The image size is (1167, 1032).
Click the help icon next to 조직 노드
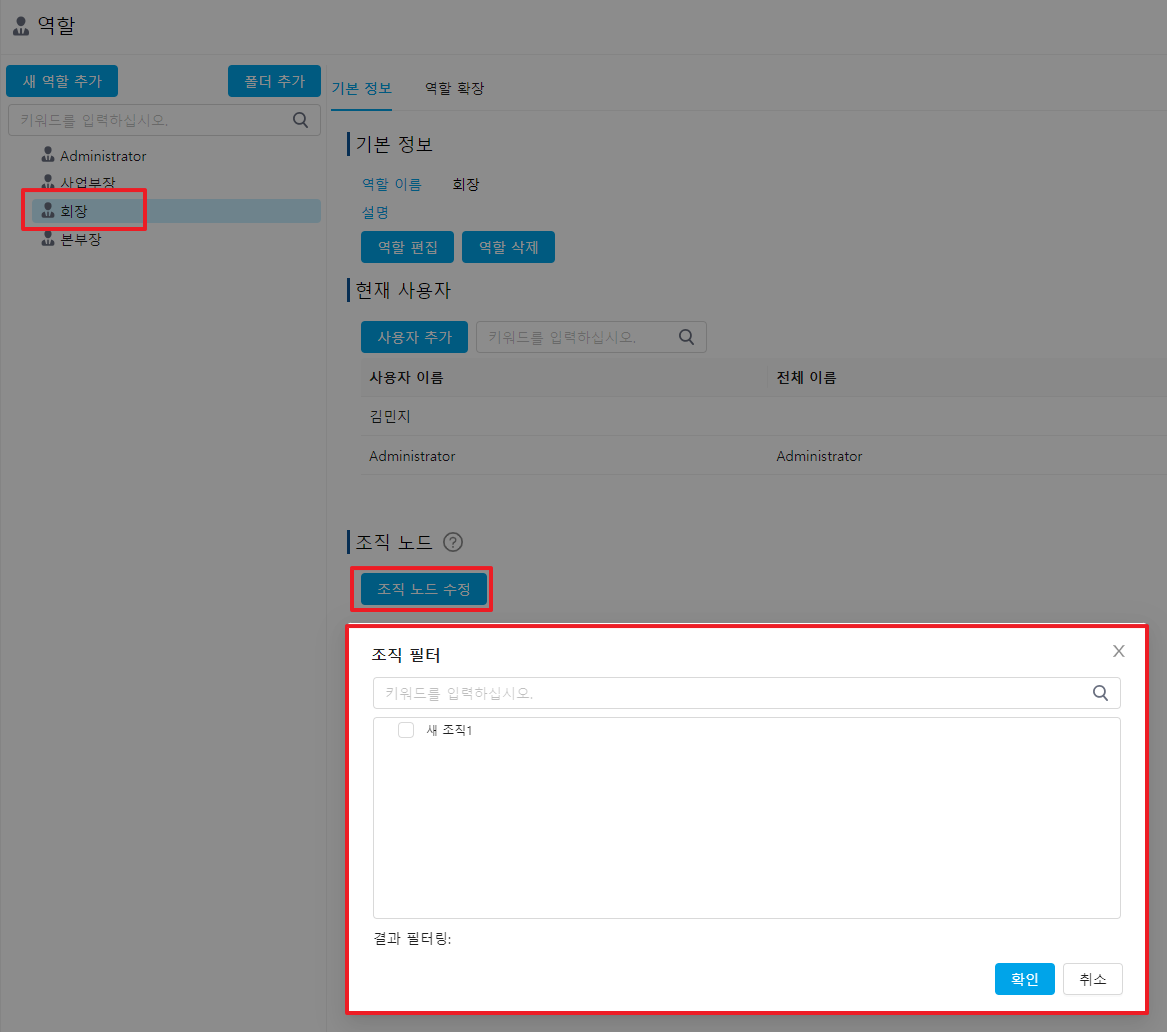453,542
